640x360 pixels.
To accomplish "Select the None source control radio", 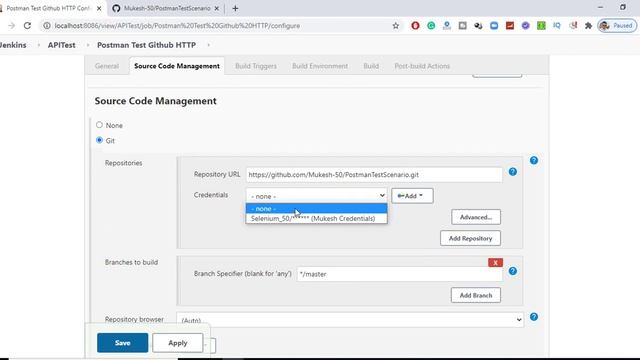I will [x=99, y=125].
